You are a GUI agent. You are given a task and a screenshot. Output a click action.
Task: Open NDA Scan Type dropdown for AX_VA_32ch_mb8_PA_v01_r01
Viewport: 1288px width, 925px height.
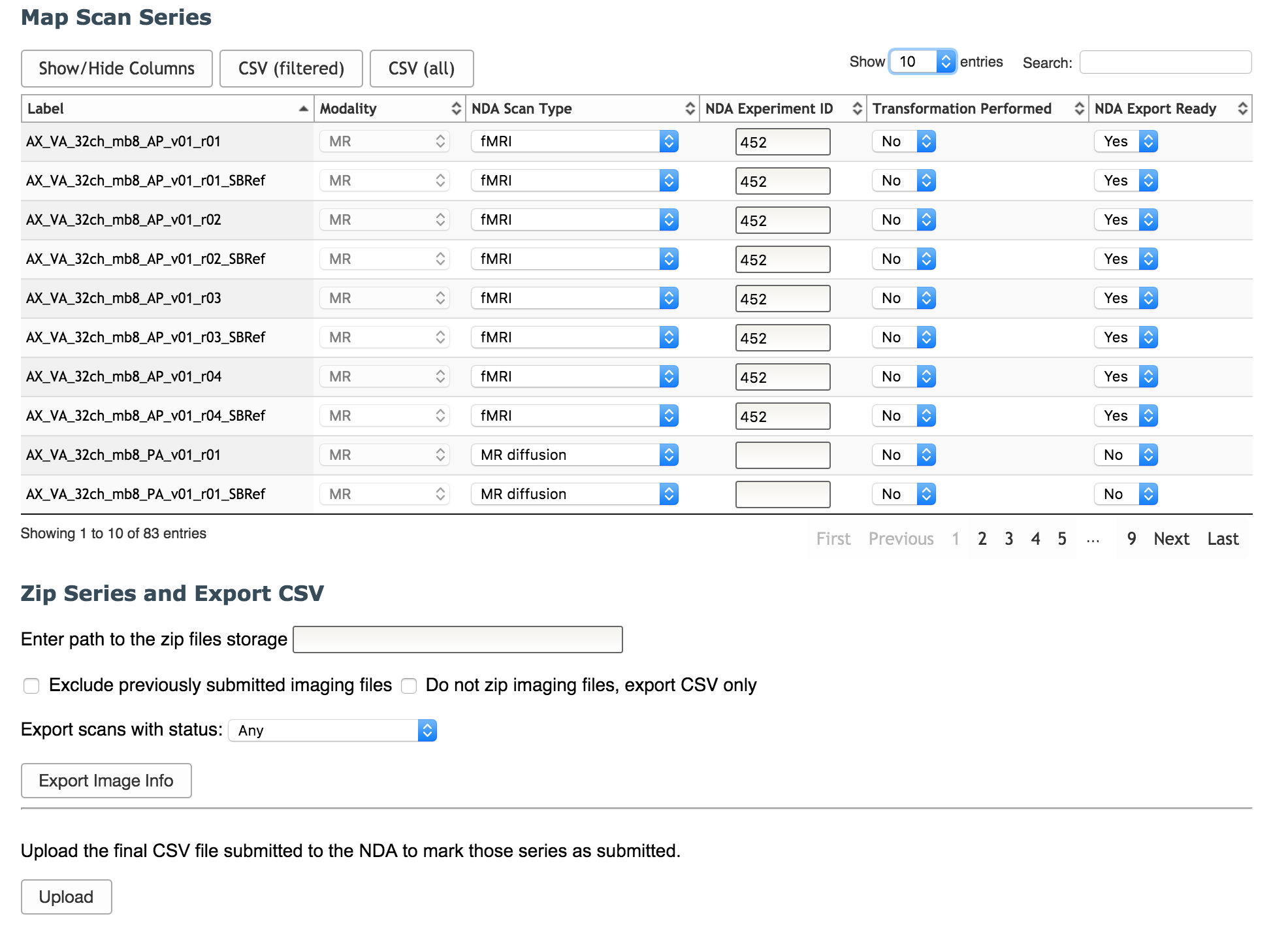(x=575, y=455)
